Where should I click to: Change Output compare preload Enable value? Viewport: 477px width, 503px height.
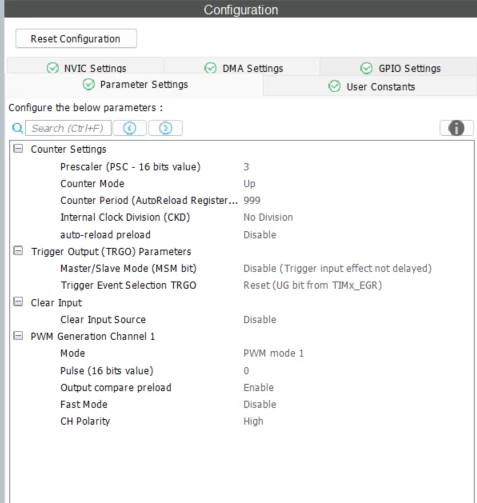point(258,387)
